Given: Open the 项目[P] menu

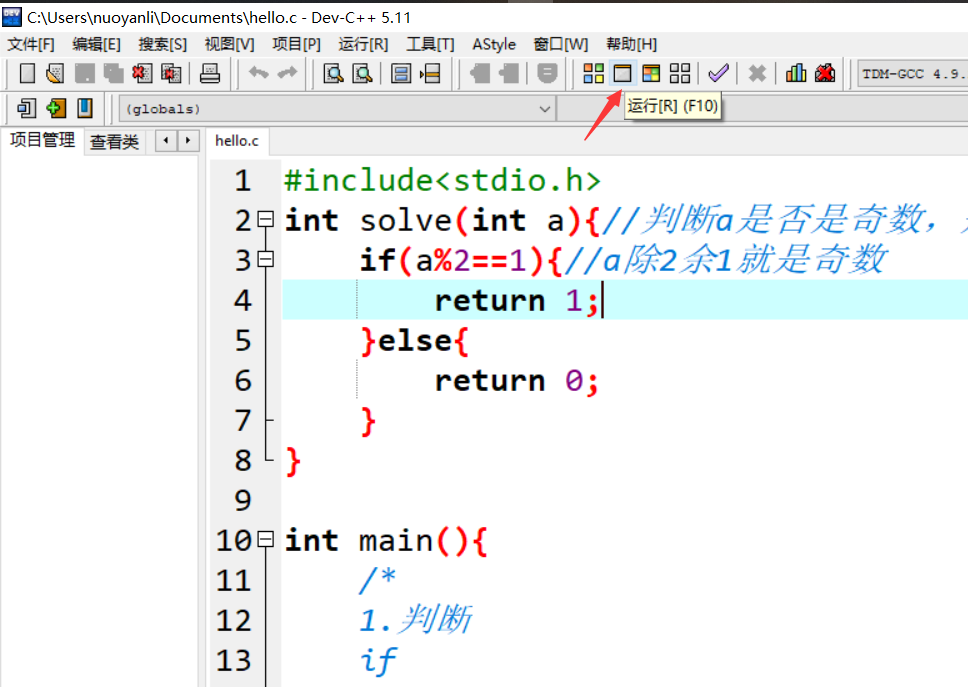Looking at the screenshot, I should click(x=296, y=44).
